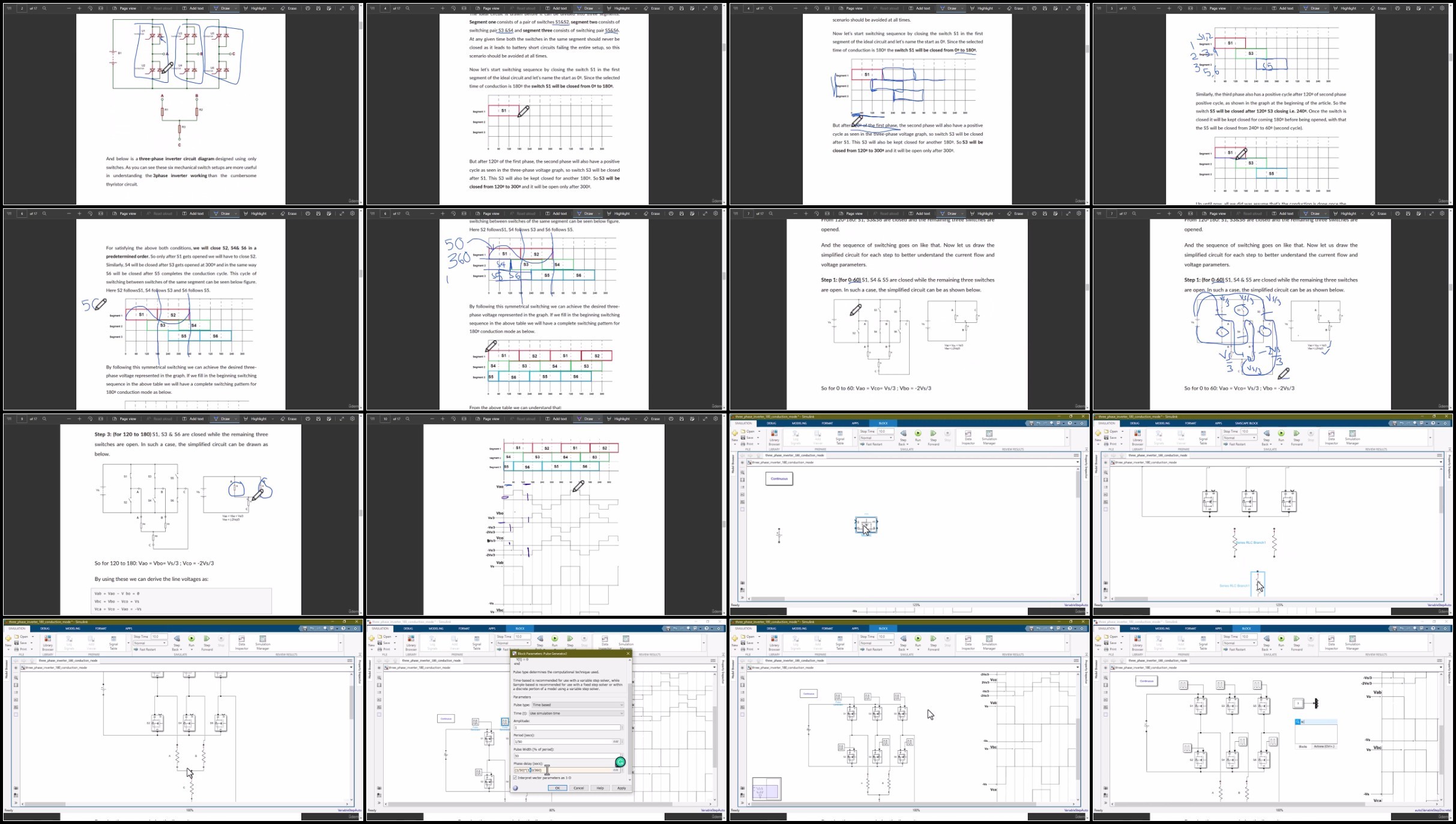Open Library Browser in the SIMSCAPE BLOCK window

(1137, 437)
